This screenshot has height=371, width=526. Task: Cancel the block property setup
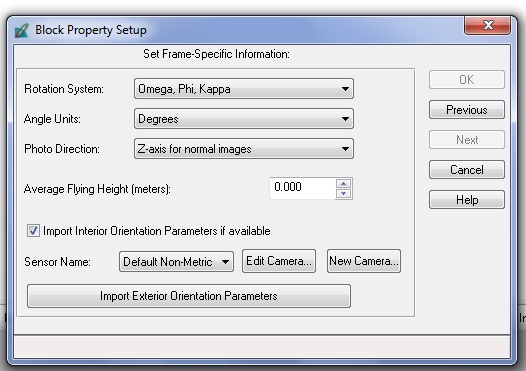[467, 170]
